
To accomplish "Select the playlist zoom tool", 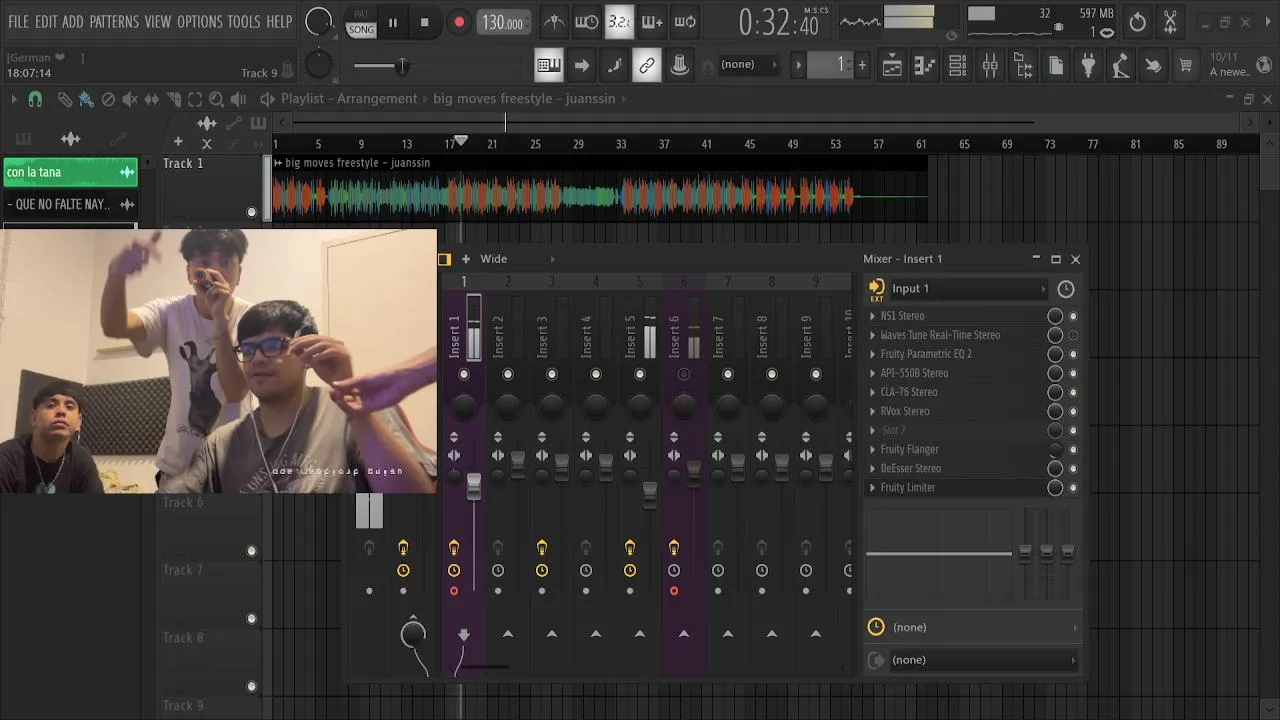I will tap(216, 99).
